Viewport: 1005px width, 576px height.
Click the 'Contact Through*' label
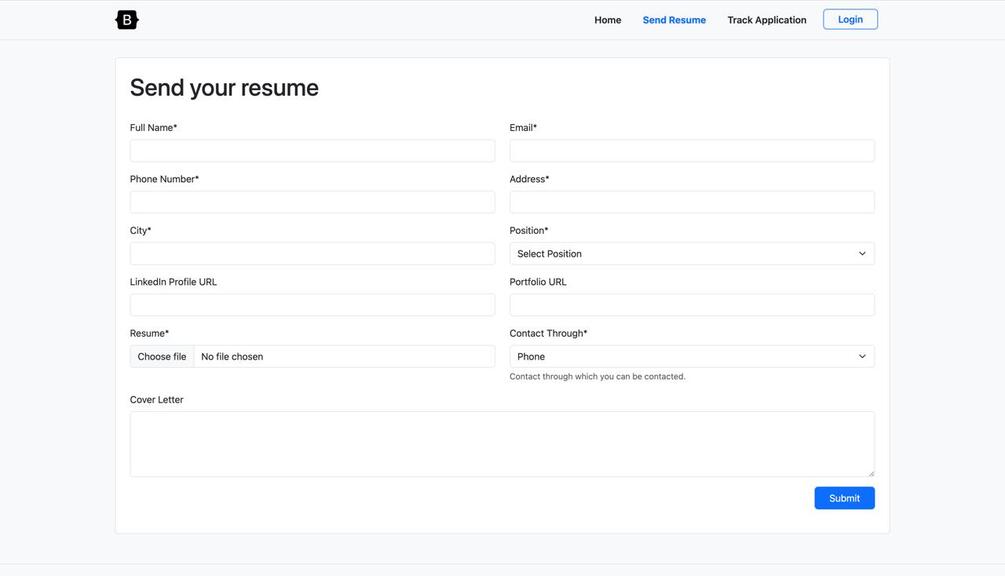[548, 333]
